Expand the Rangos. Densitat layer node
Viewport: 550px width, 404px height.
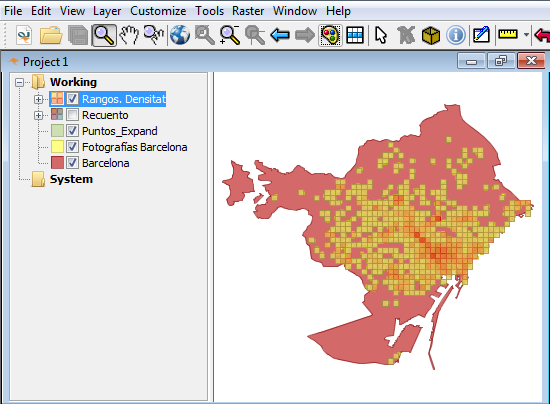[39, 99]
